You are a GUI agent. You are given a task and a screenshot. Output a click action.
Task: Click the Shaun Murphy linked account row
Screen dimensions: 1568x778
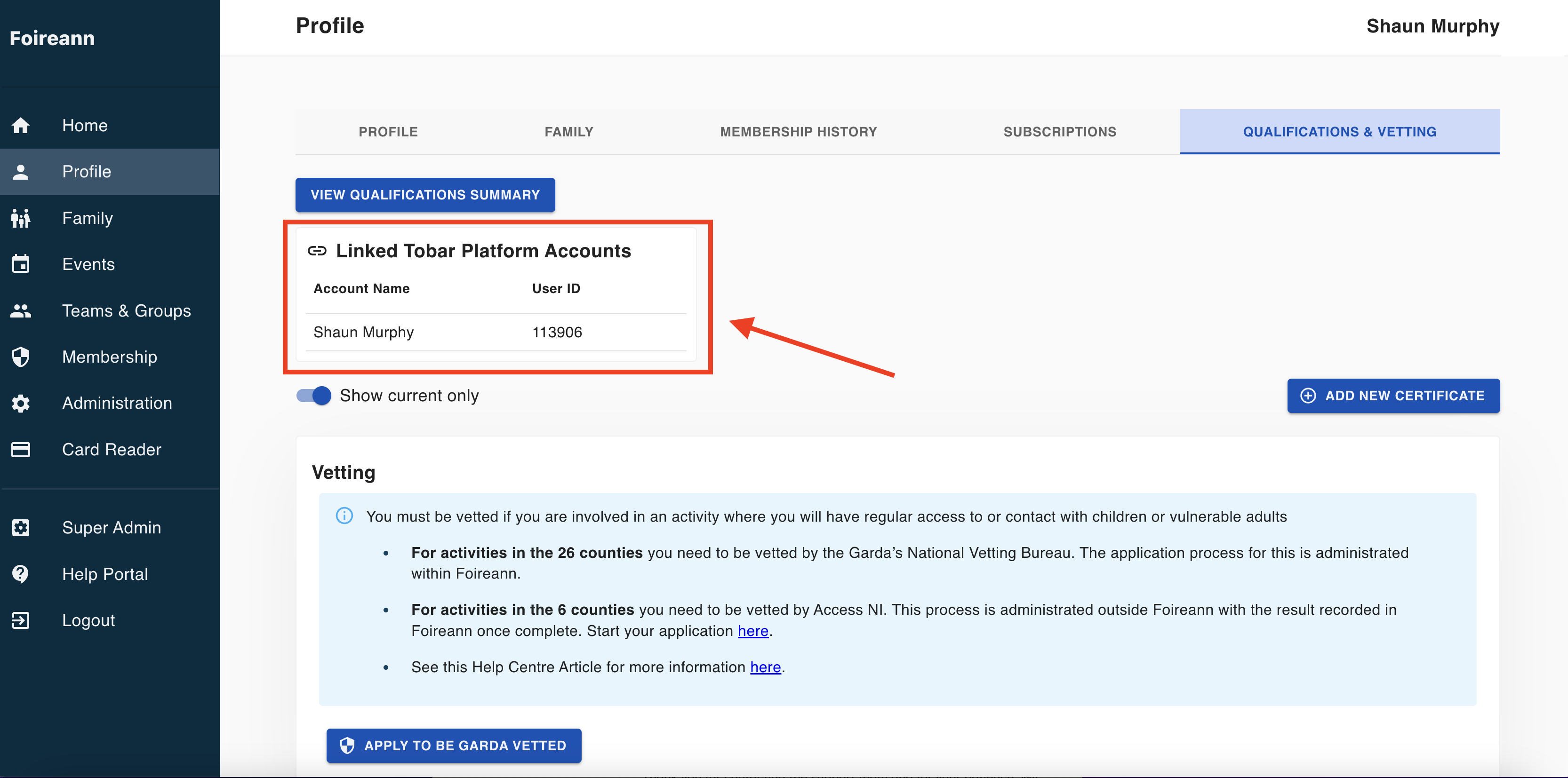tap(496, 332)
